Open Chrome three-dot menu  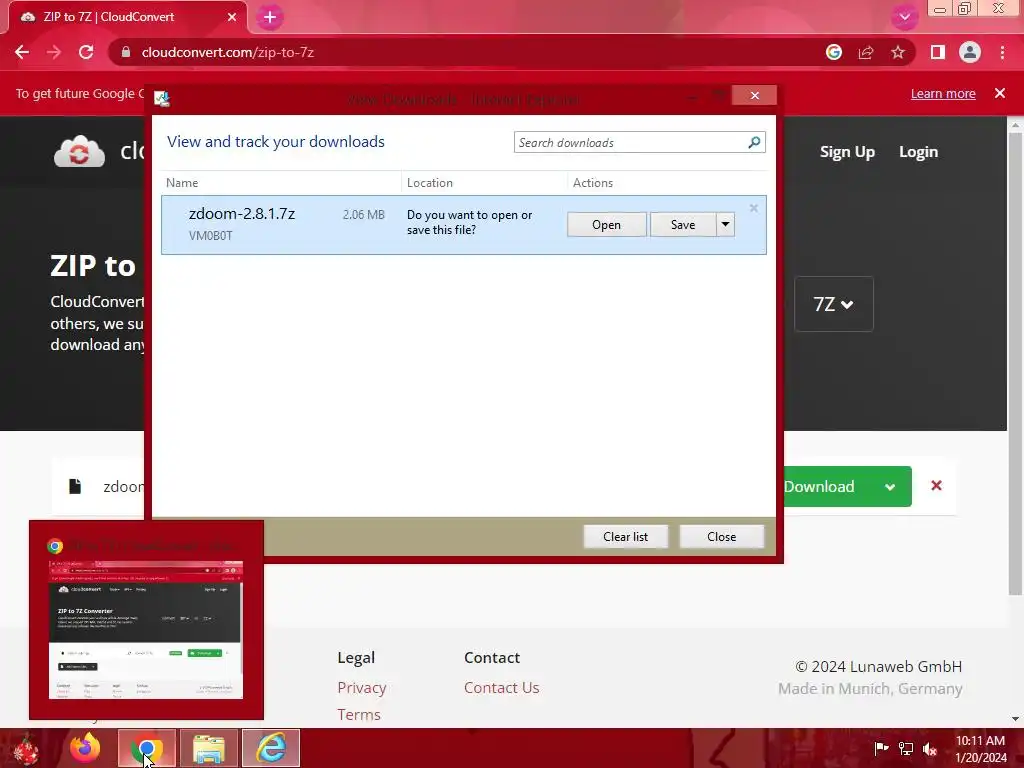click(1002, 52)
